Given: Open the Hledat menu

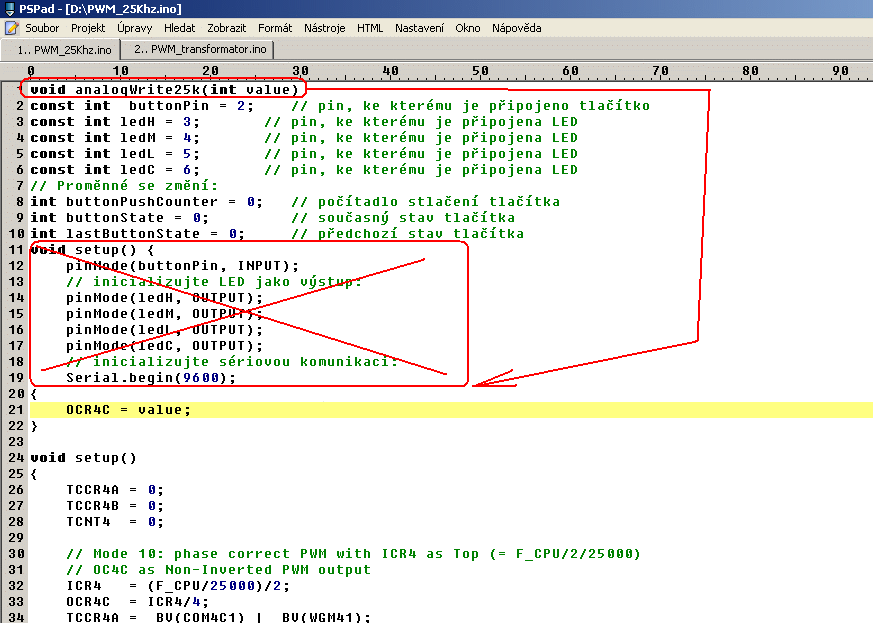Looking at the screenshot, I should coord(180,28).
